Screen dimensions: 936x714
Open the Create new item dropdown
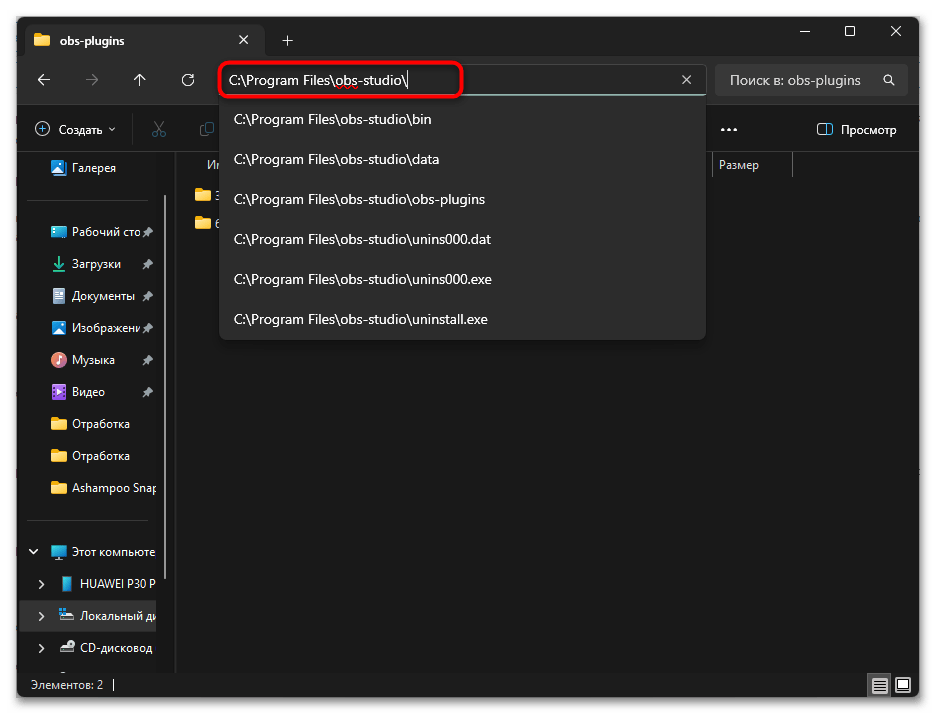[x=75, y=130]
